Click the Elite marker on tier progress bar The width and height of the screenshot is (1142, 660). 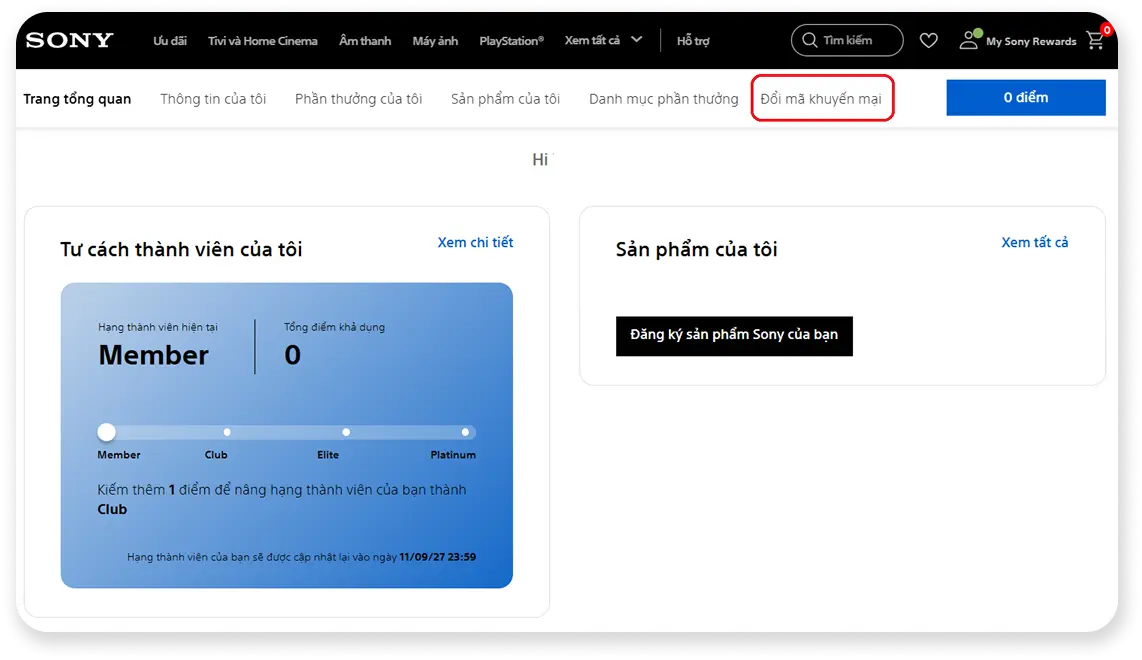[x=346, y=432]
